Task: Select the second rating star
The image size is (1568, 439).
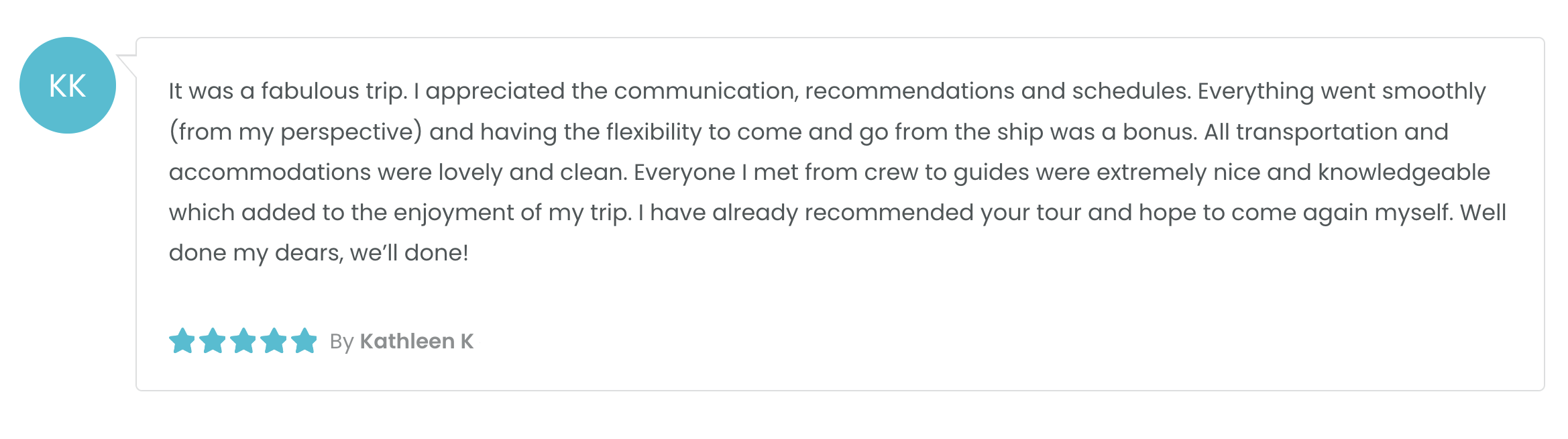Action: pos(213,341)
